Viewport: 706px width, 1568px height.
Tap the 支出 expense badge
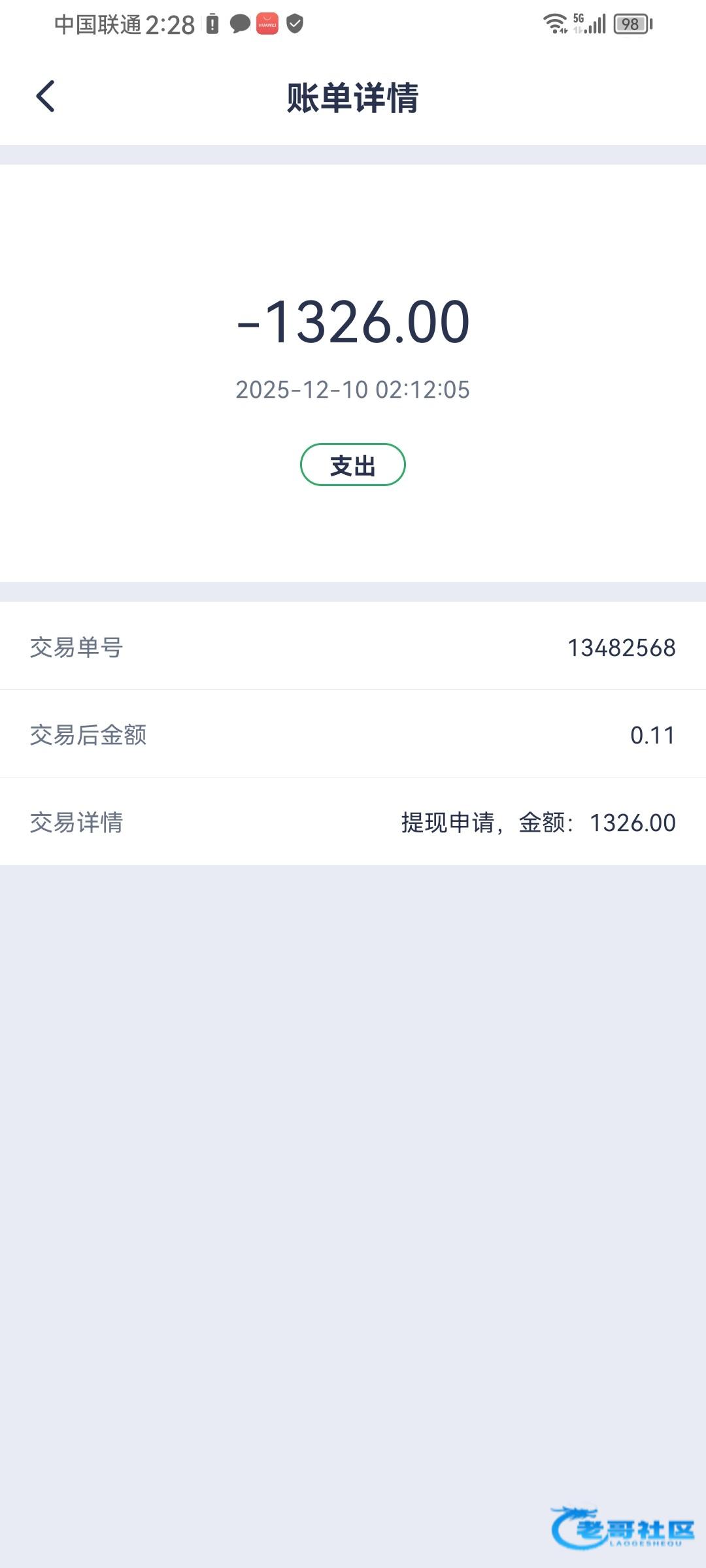point(353,465)
